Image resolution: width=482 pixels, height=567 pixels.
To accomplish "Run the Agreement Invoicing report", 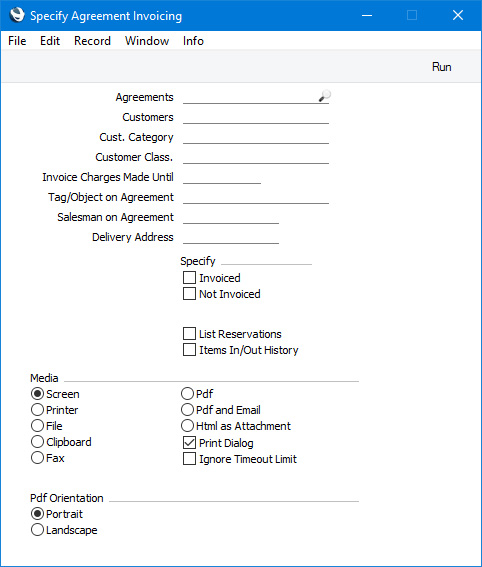I will click(442, 67).
